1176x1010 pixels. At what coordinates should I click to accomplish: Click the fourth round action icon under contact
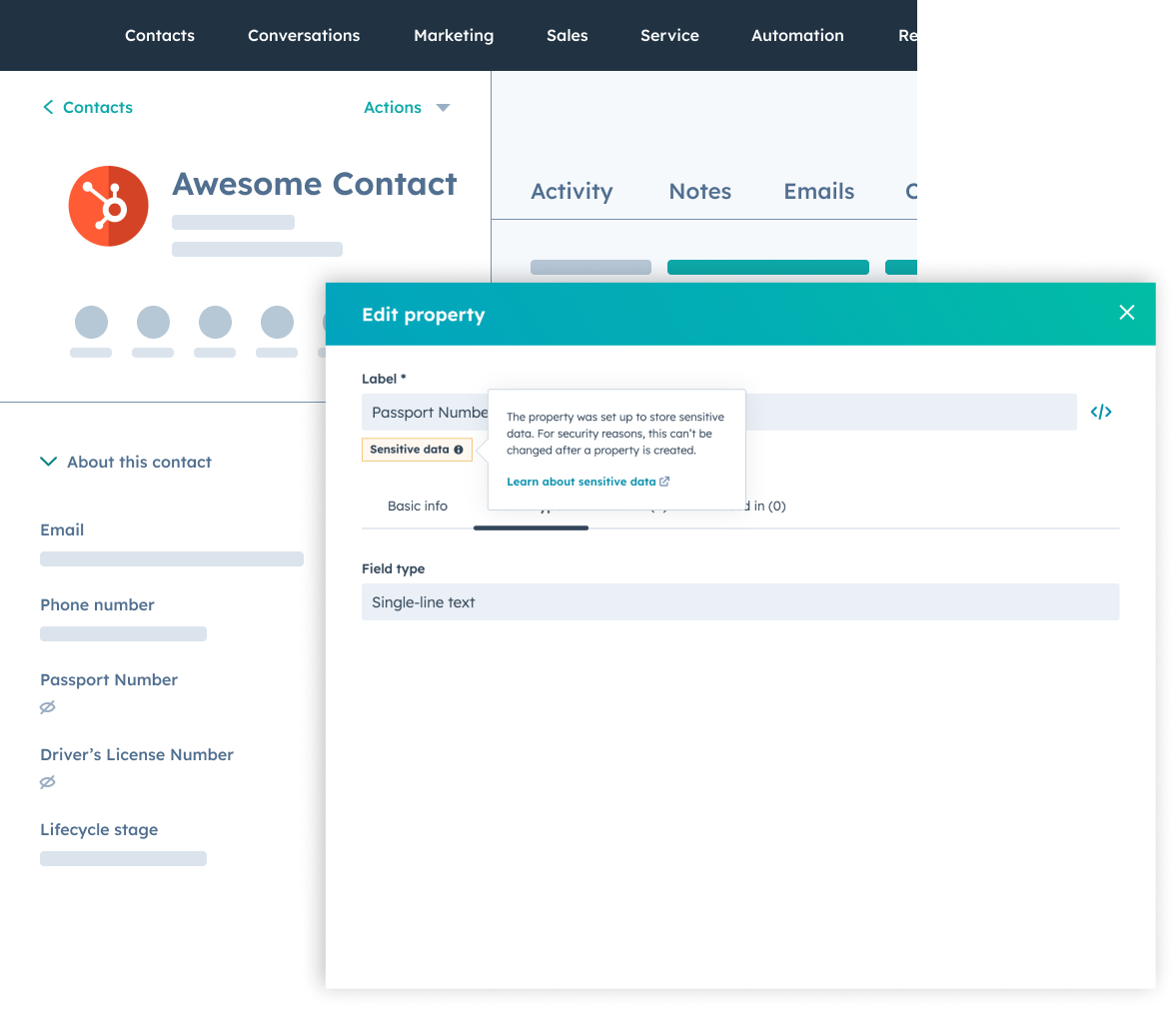coord(277,323)
